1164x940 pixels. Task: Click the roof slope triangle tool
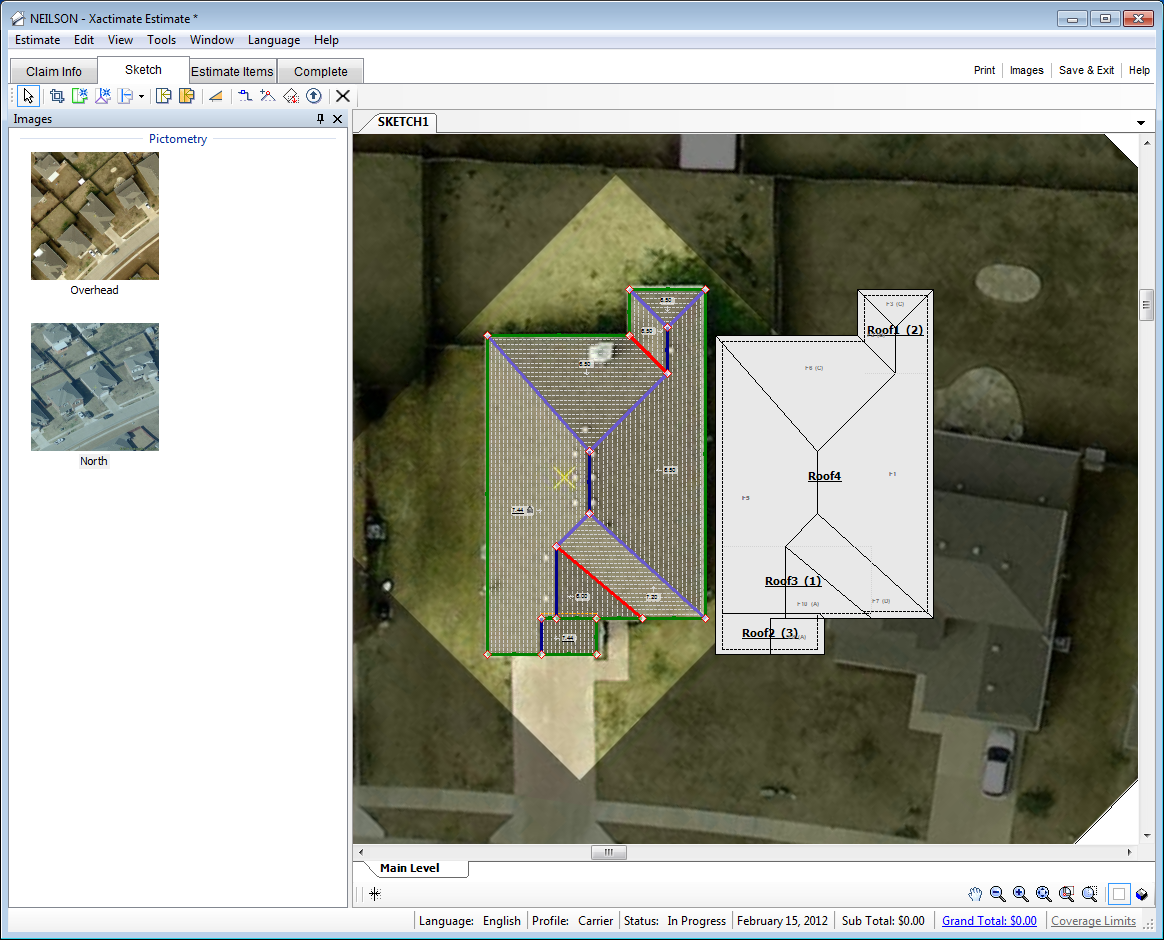coord(215,96)
